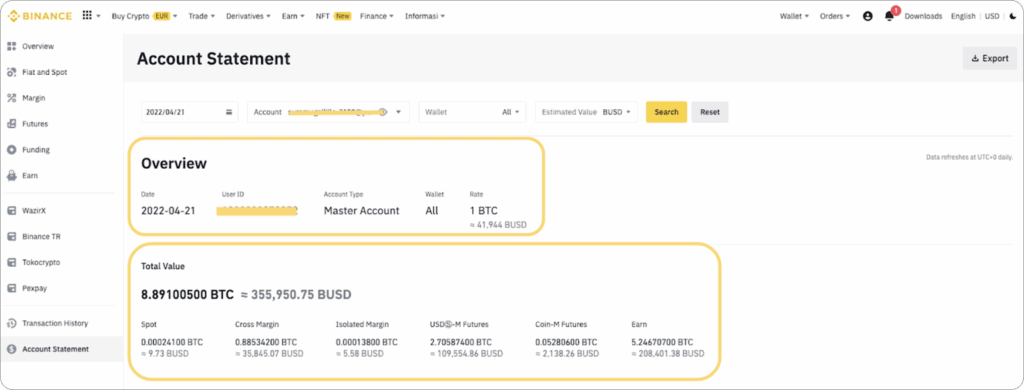Click the 2022/04/21 date field
The image size is (1024, 390).
coord(189,112)
